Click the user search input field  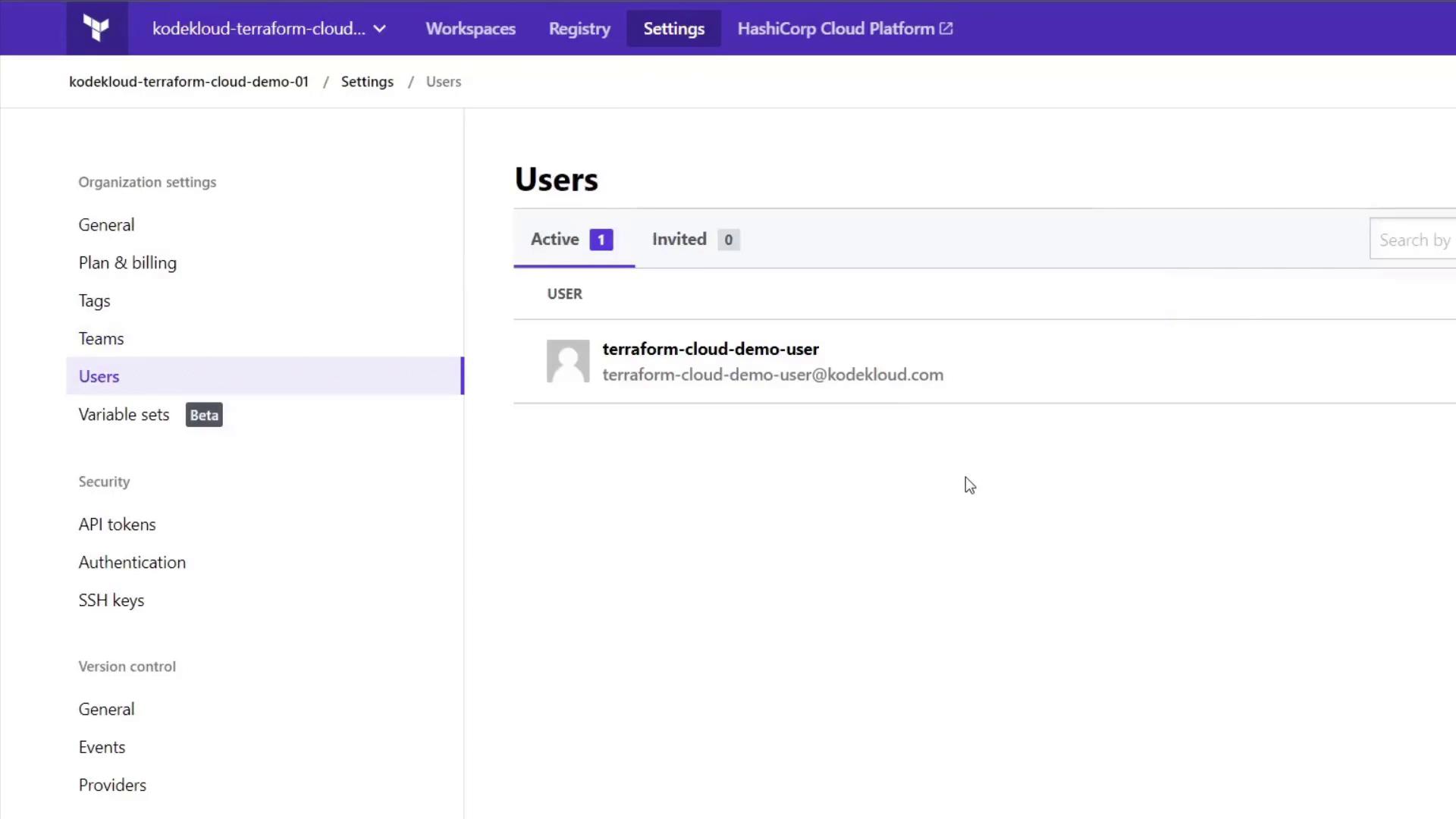point(1414,240)
